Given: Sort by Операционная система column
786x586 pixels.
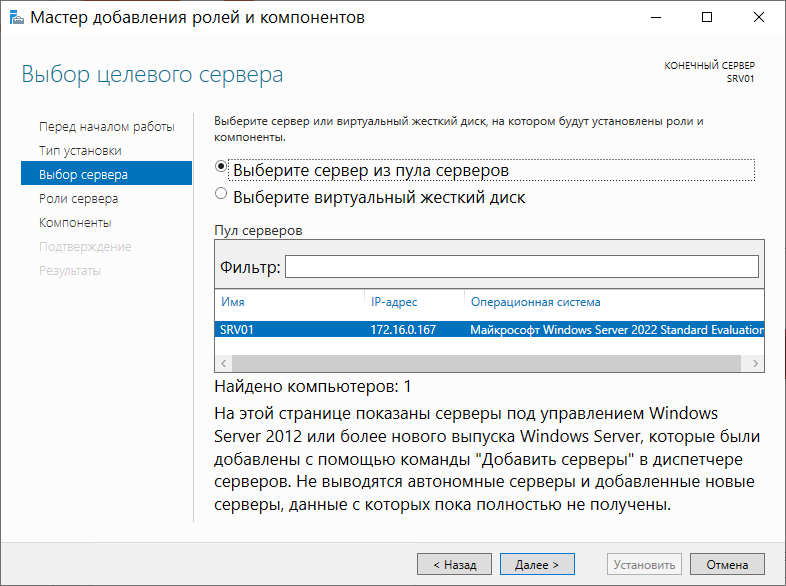Looking at the screenshot, I should pyautogui.click(x=535, y=302).
